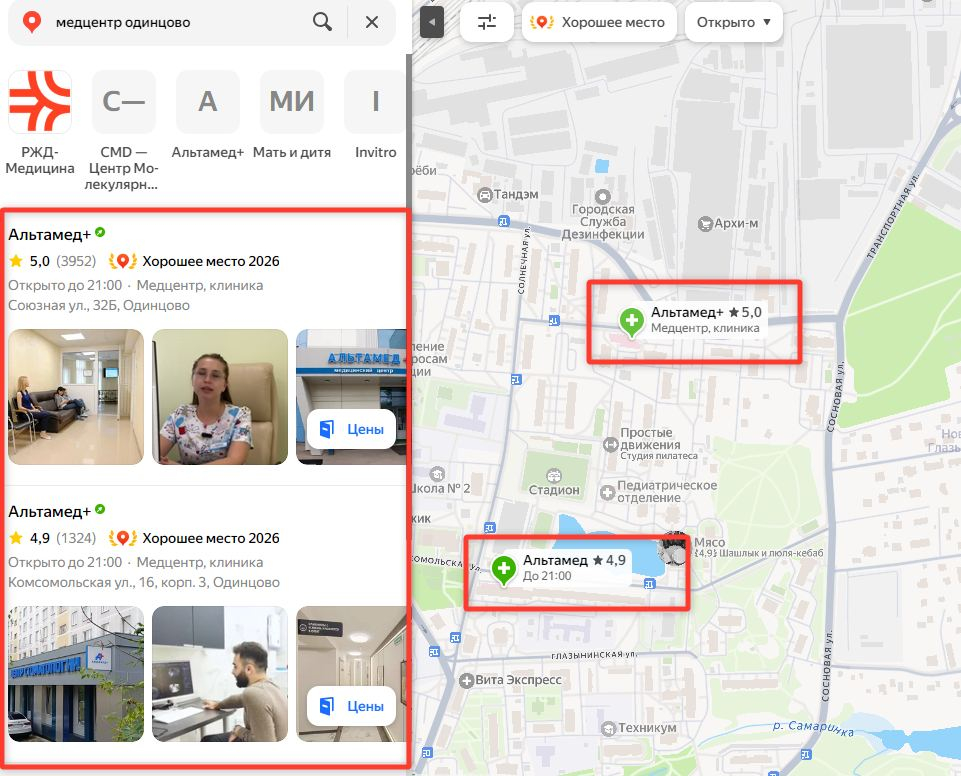Click verified badge of first Альтамед+ listing

click(101, 232)
